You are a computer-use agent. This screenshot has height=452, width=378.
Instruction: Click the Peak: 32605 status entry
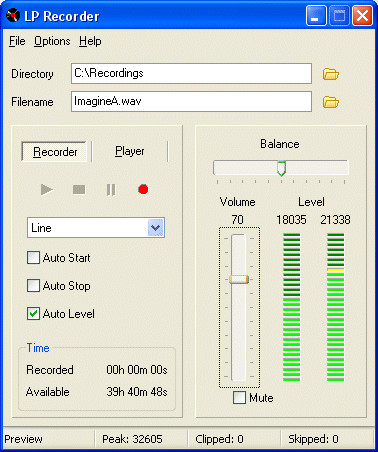132,439
